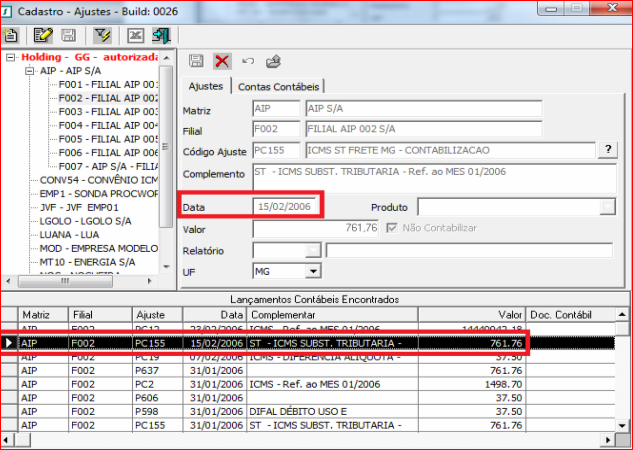Screen dimensions: 633x450
Task: Click the question mark lookup button
Action: (x=607, y=150)
